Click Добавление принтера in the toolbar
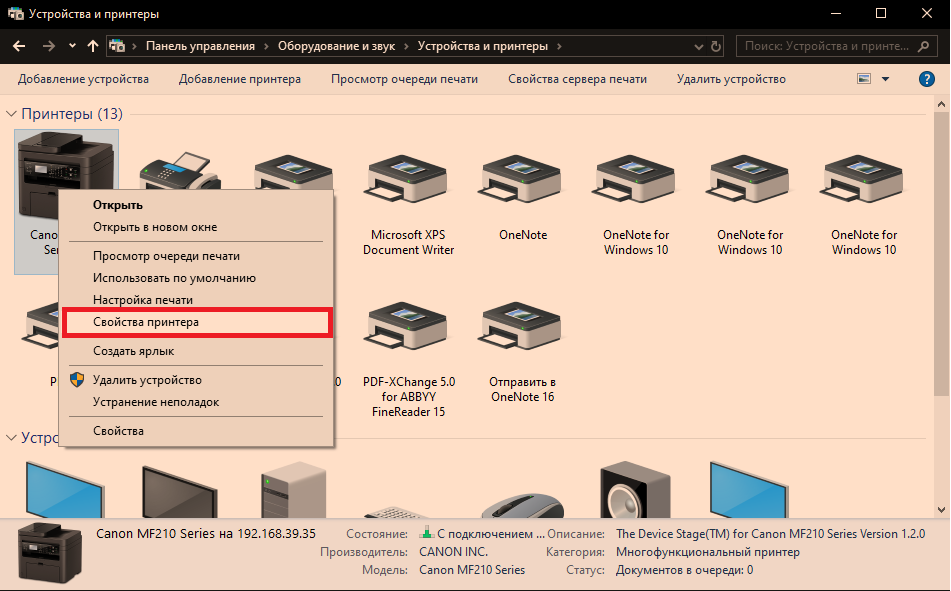The height and width of the screenshot is (591, 951). (240, 79)
